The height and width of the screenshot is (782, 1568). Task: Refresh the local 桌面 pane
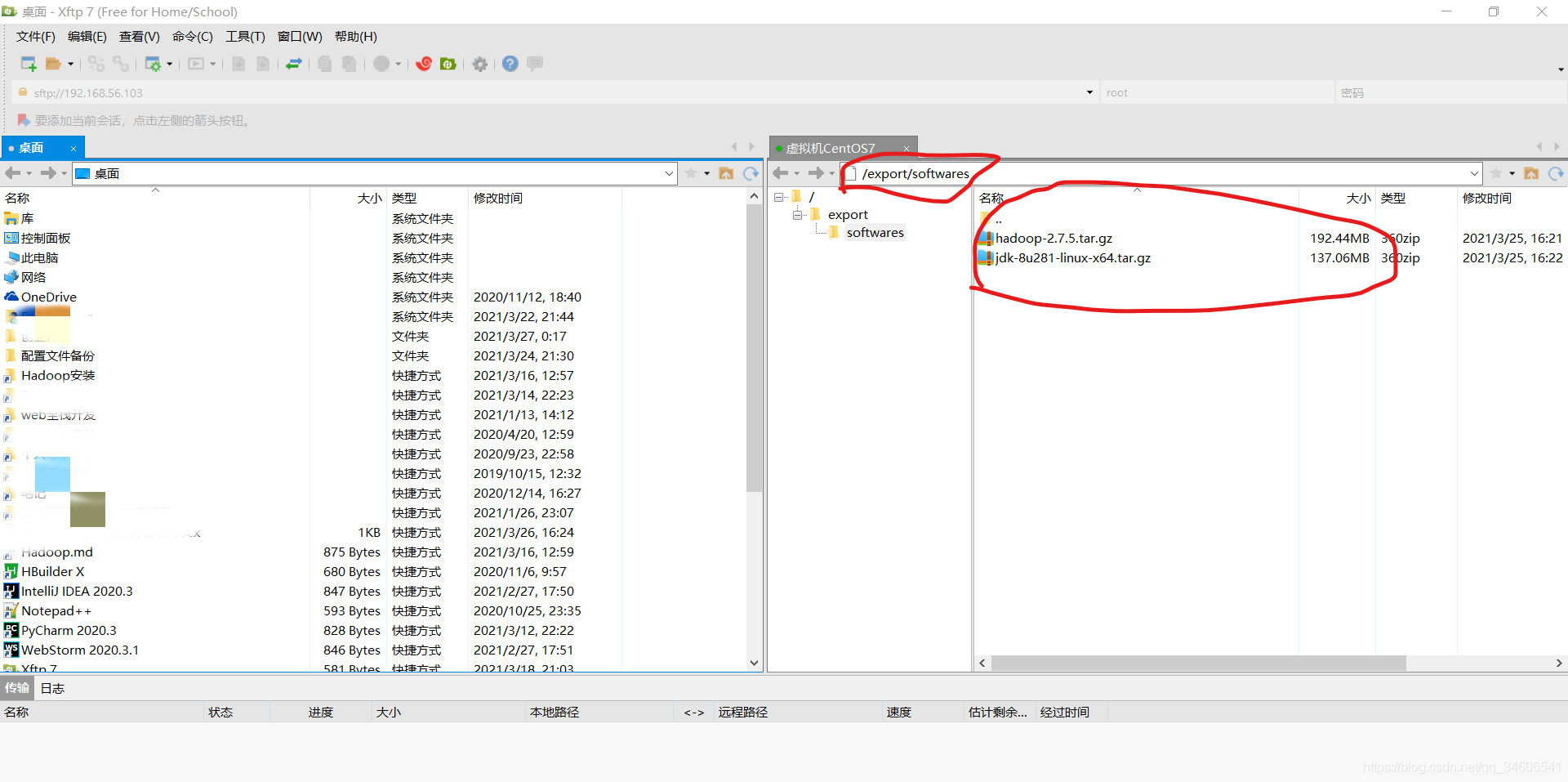[x=751, y=173]
